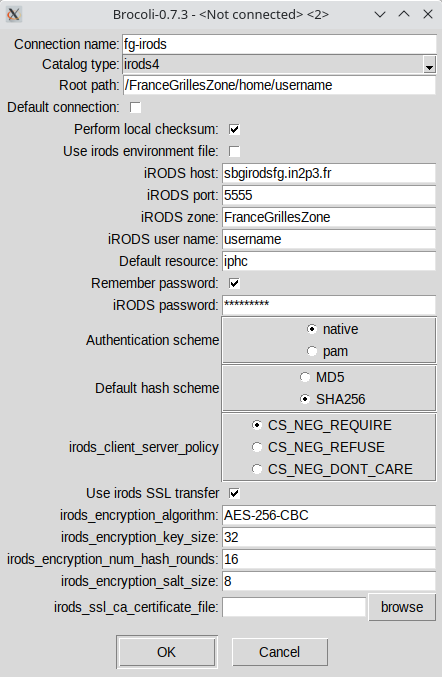Enable the Default connection checkbox
Screen dimensions: 442x677
coord(136,108)
